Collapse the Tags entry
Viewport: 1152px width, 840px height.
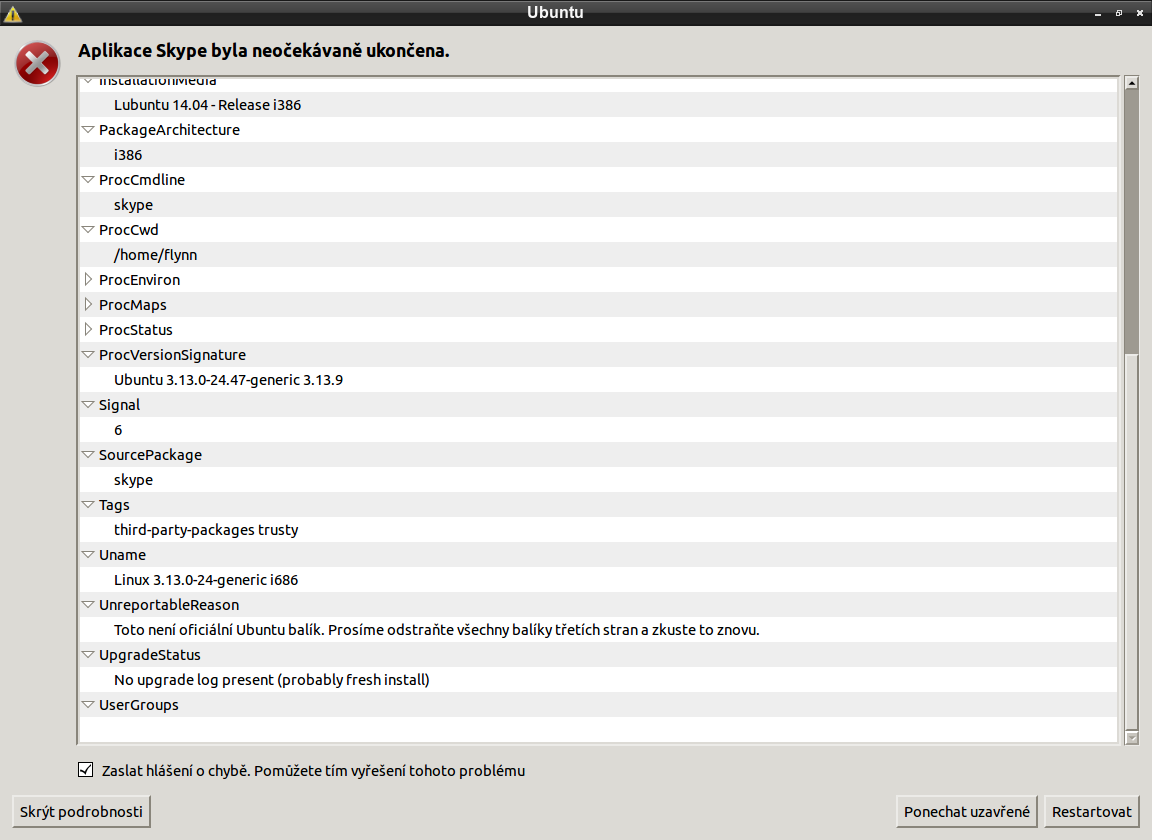click(x=88, y=504)
